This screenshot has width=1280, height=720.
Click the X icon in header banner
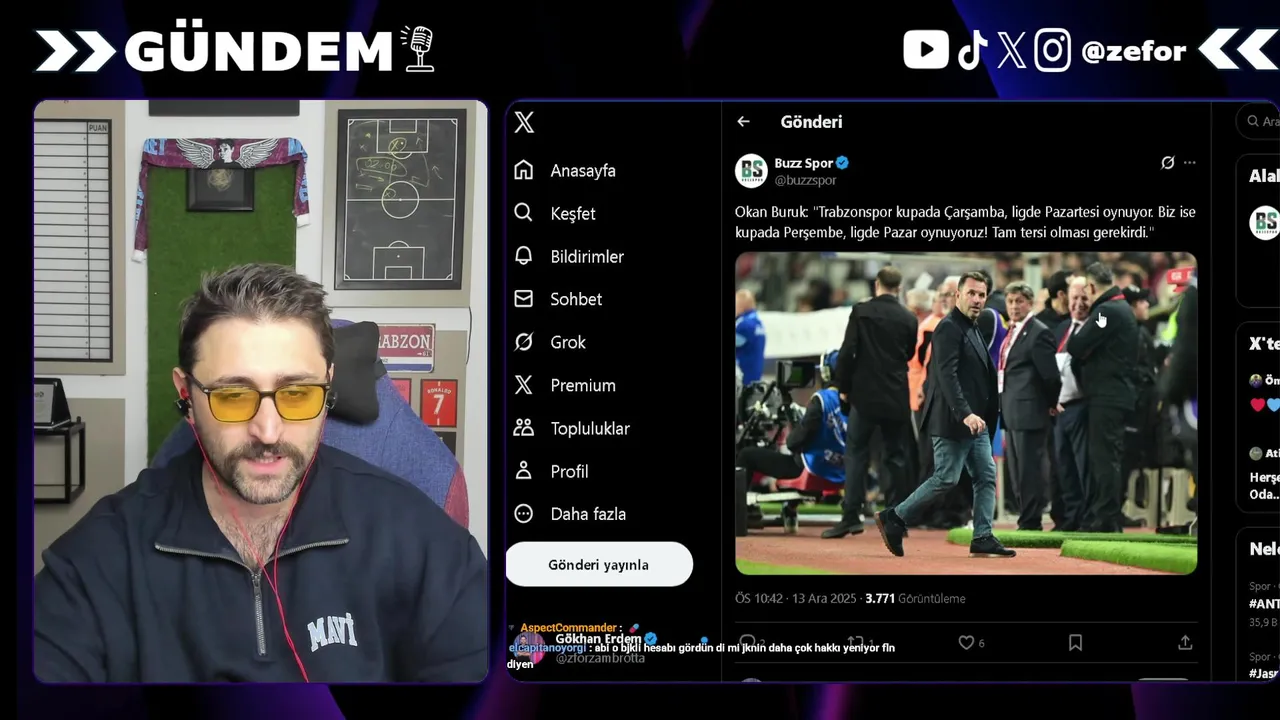tap(1011, 50)
